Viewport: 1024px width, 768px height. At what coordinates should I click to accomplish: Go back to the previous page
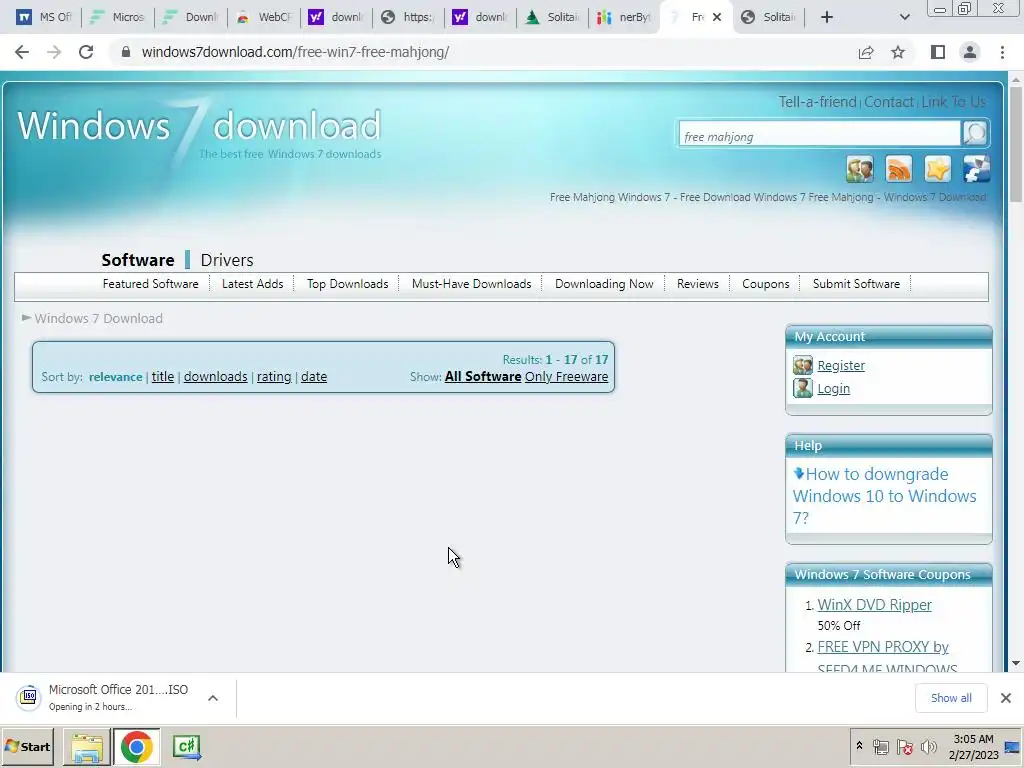coord(22,52)
